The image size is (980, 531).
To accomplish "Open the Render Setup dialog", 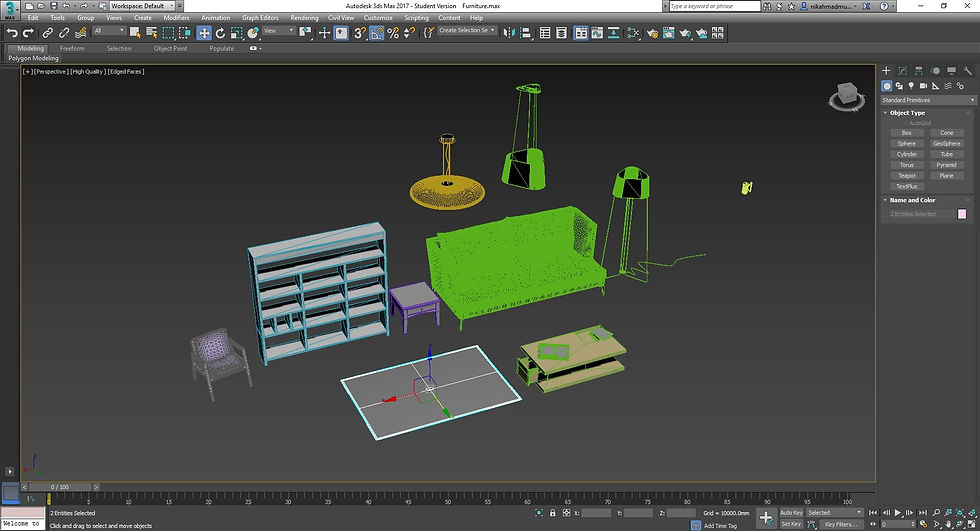I will 652,32.
